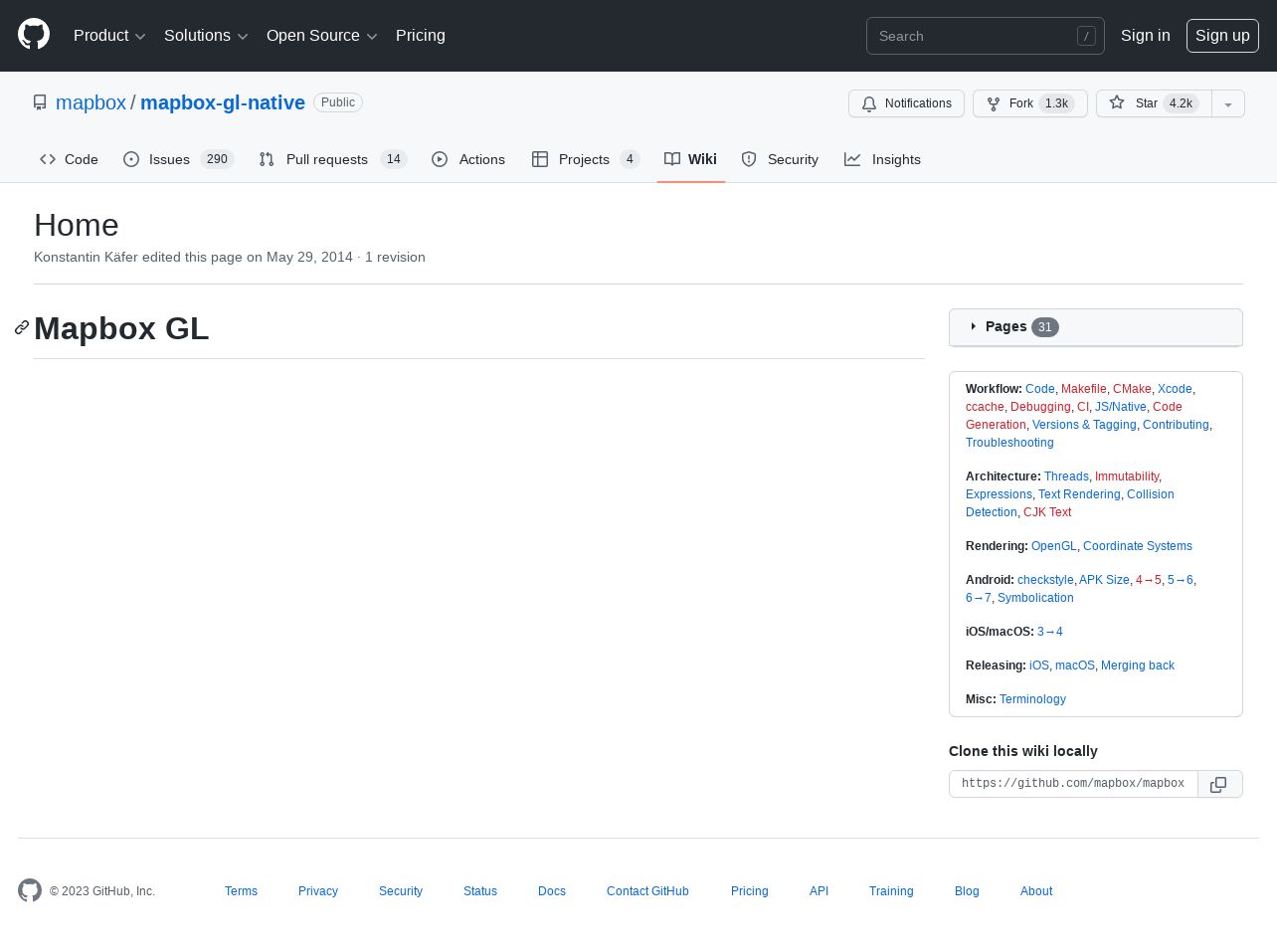This screenshot has width=1277, height=952.
Task: Open the iOS releasing page
Action: pos(1038,666)
